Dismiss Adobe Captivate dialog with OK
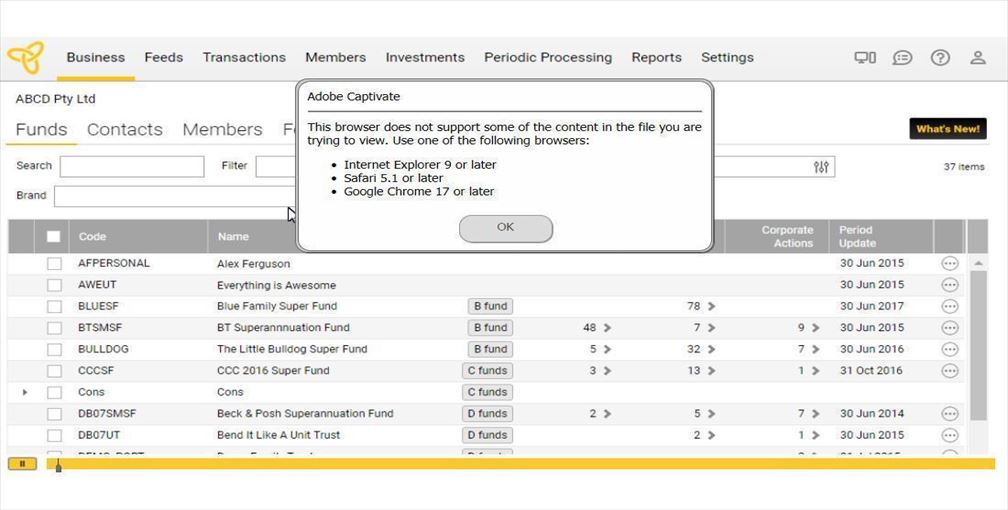 505,228
